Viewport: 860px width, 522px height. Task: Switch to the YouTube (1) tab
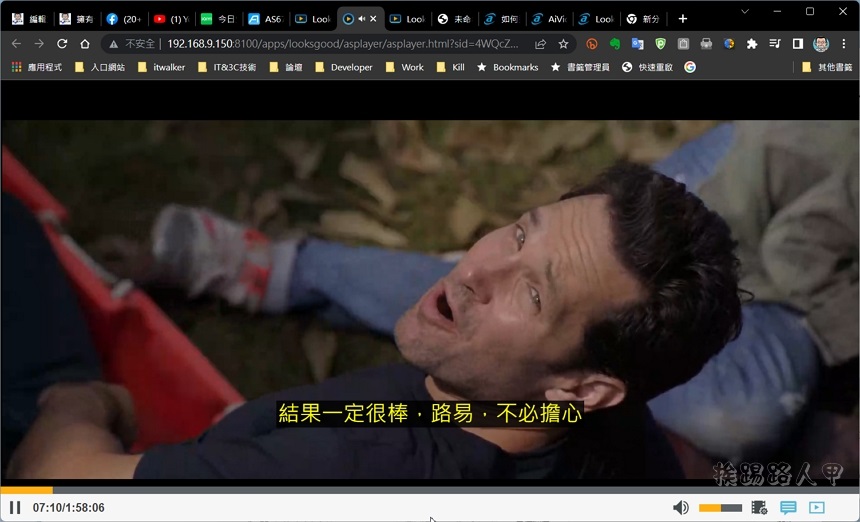click(x=172, y=19)
